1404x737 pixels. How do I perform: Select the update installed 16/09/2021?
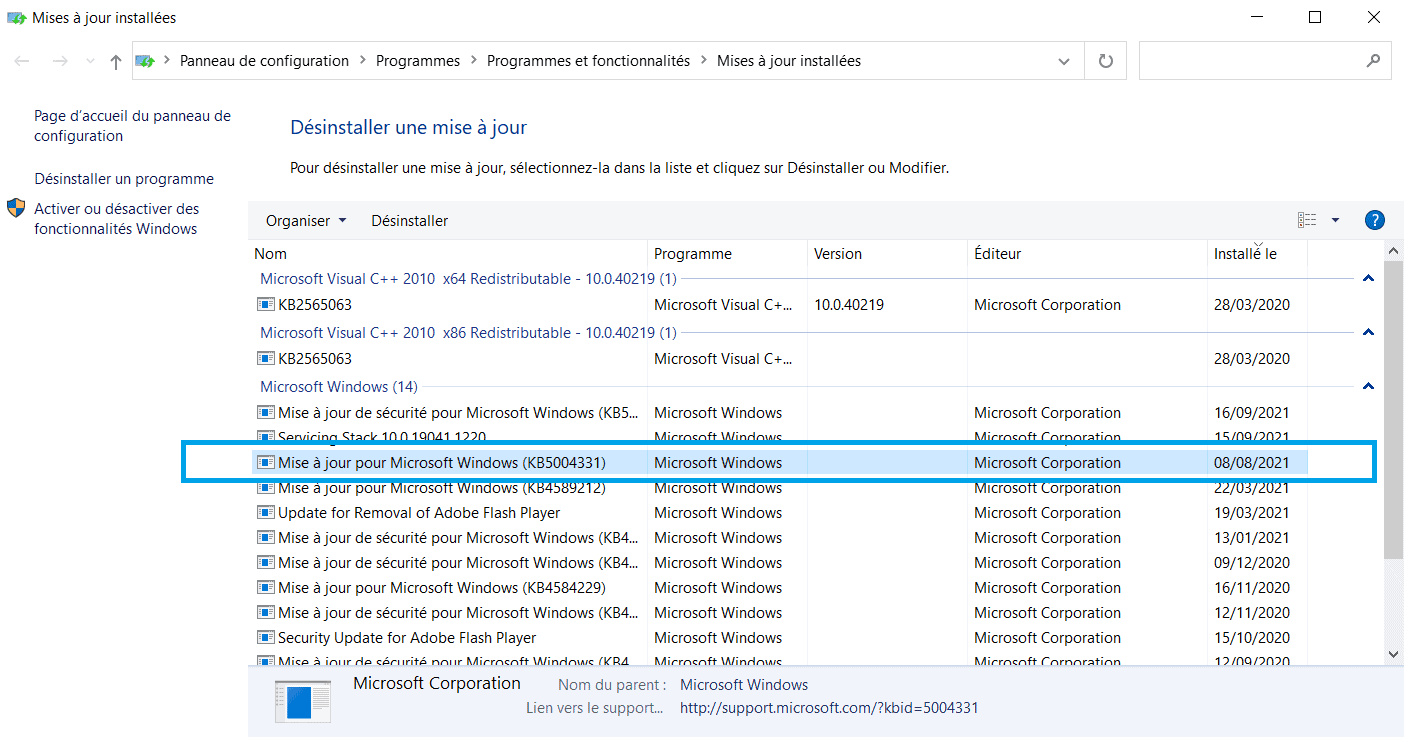pos(778,413)
